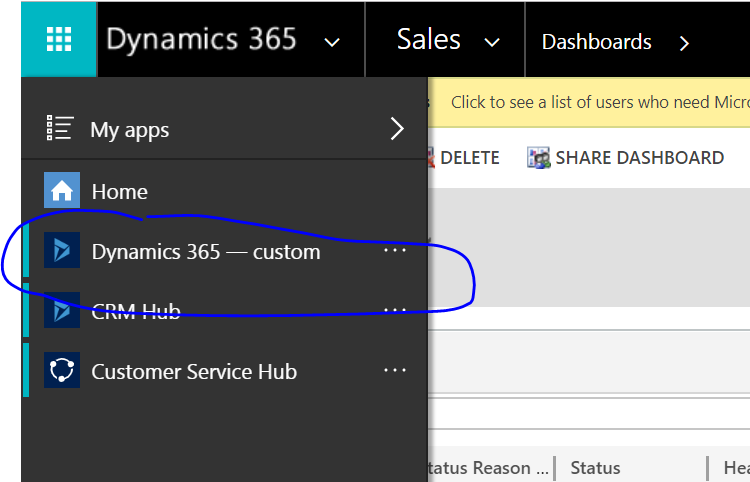Screen dimensions: 750x482
Task: Click the My apps list icon
Action: (x=60, y=128)
